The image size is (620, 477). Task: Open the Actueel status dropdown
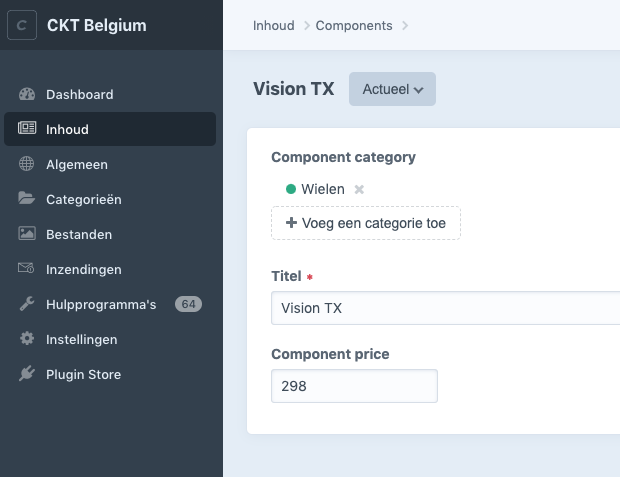(392, 89)
